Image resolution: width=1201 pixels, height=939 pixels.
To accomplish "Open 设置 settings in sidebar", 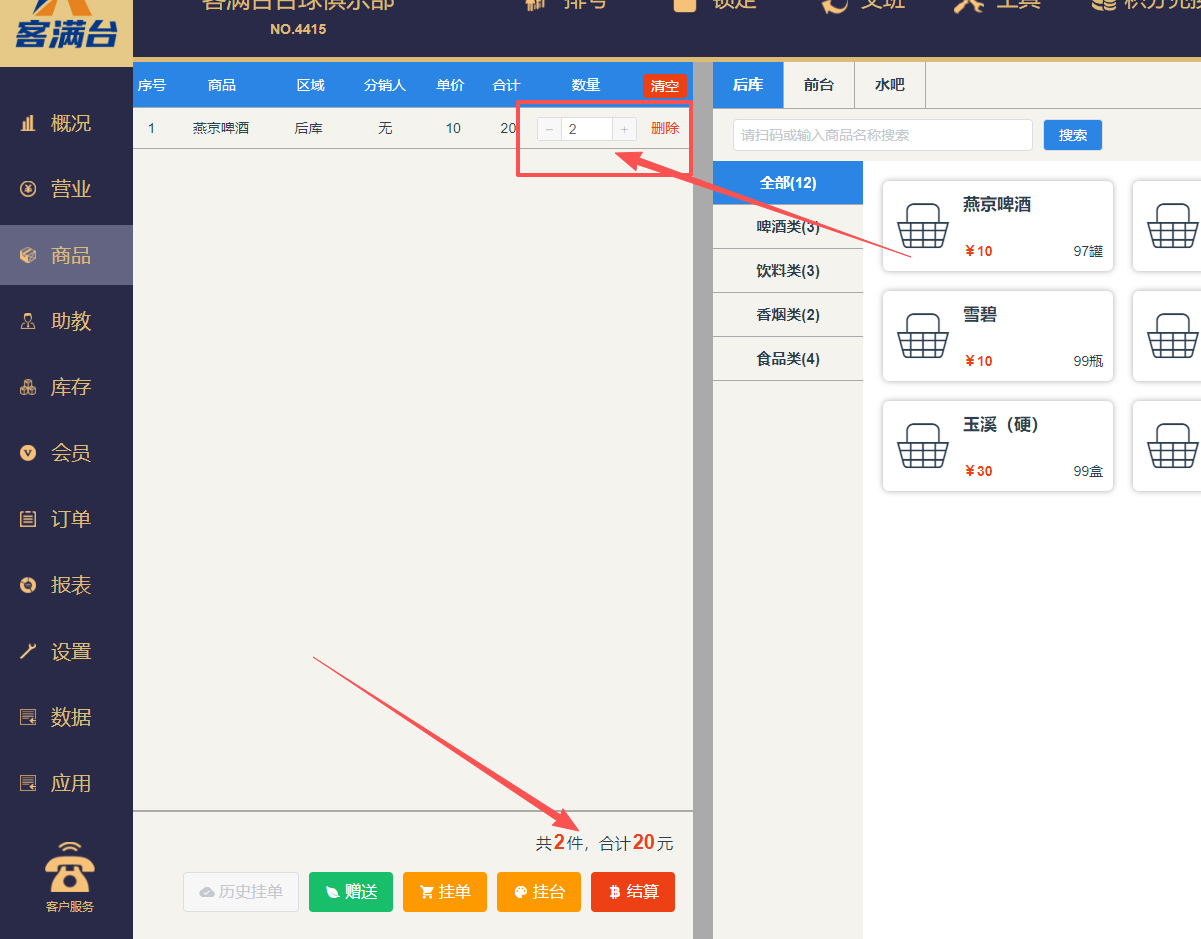I will click(x=66, y=651).
